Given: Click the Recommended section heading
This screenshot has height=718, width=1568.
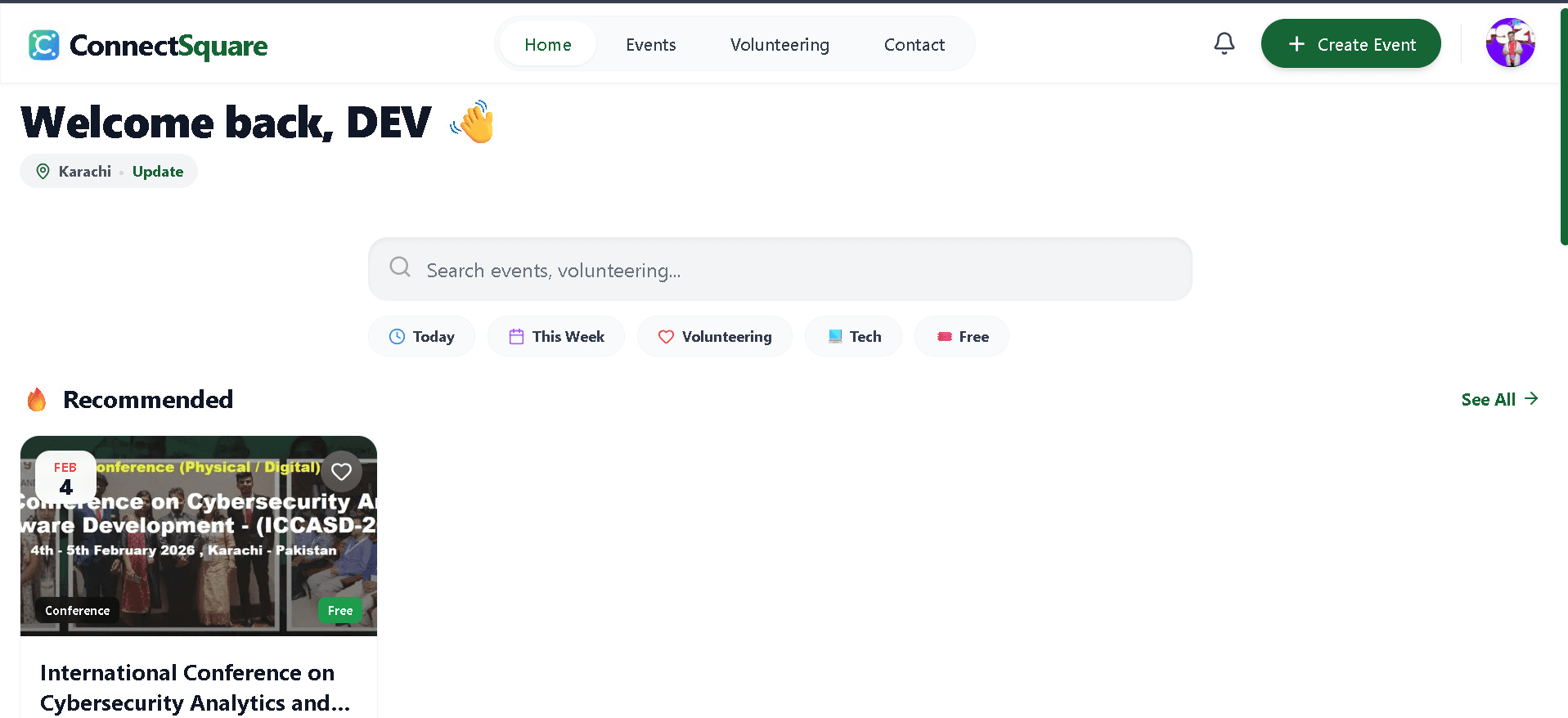Looking at the screenshot, I should coord(148,399).
